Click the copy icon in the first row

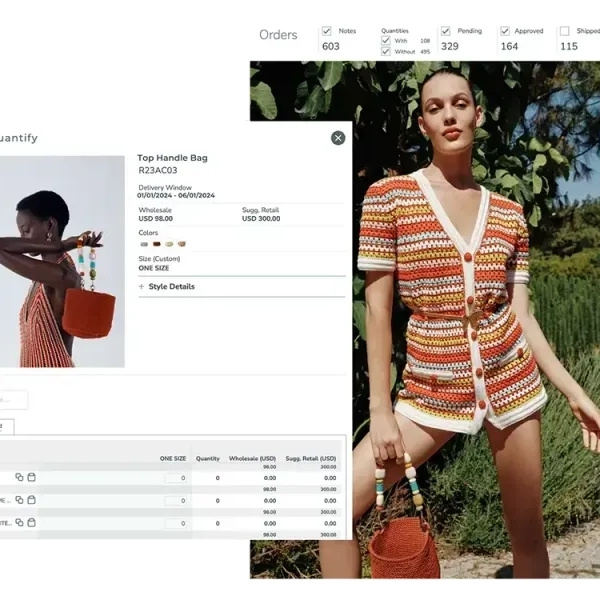click(x=19, y=477)
